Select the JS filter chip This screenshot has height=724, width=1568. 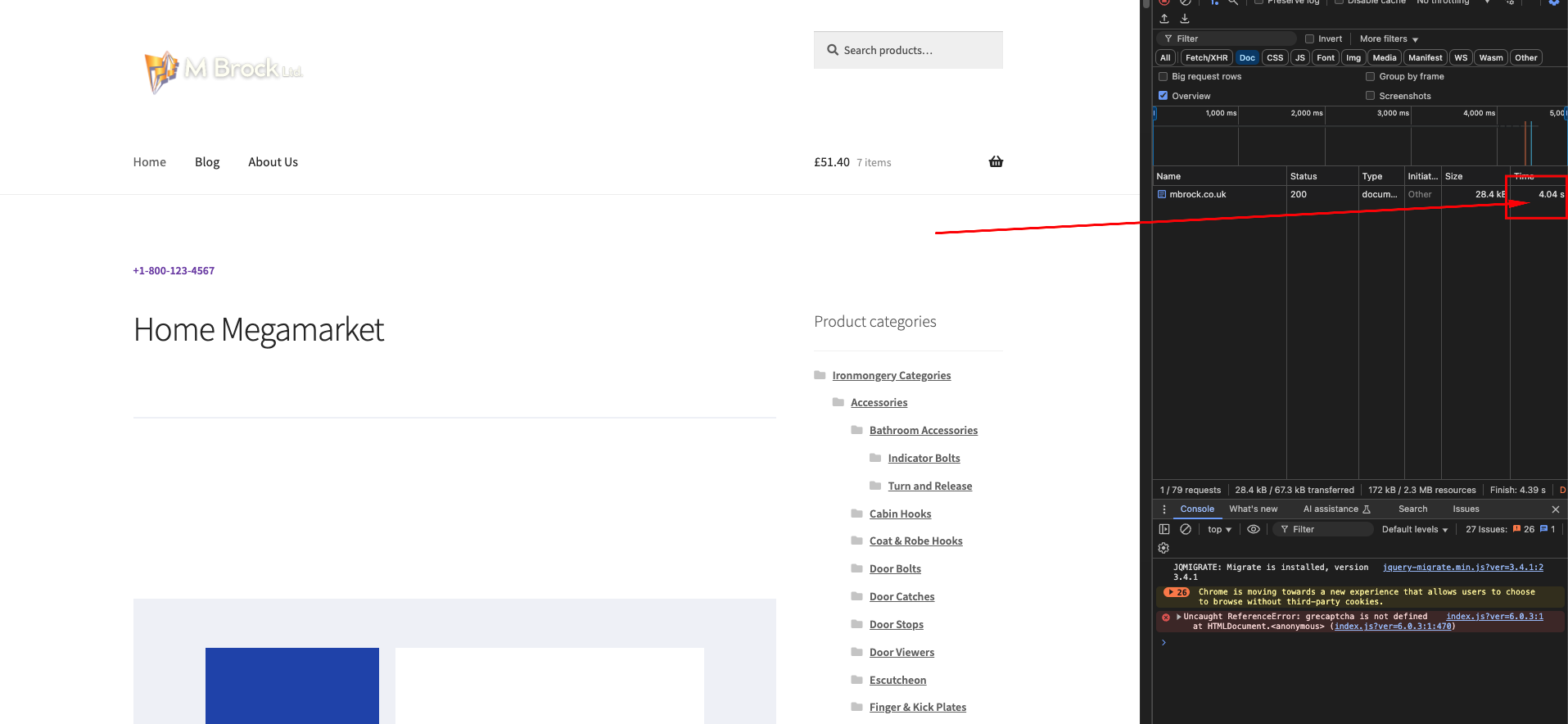tap(1300, 57)
